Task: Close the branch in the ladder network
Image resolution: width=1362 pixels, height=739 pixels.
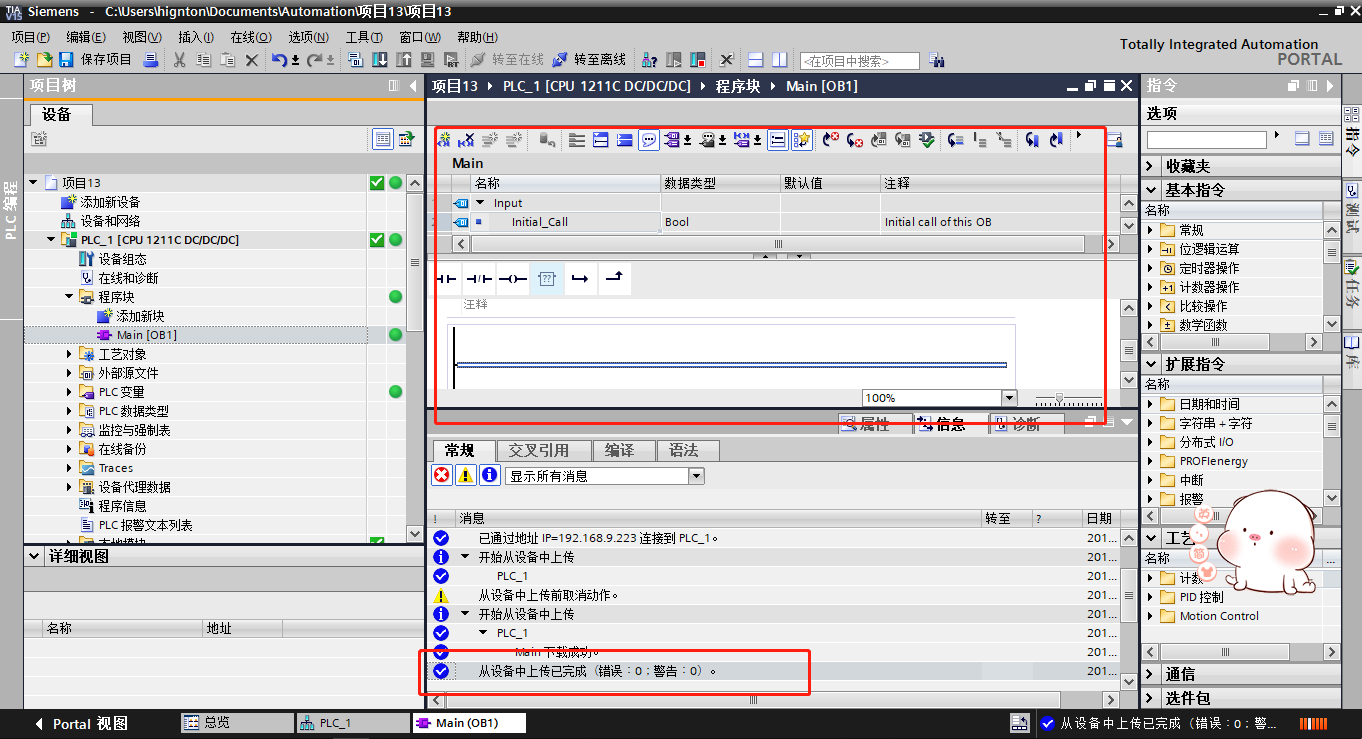Action: click(x=613, y=279)
